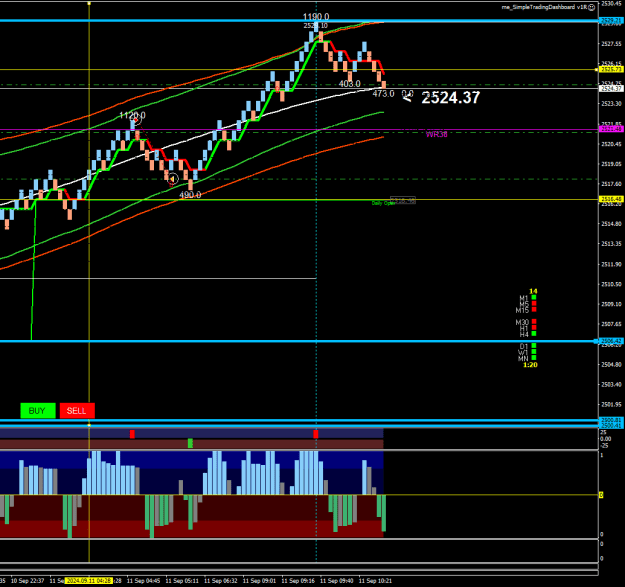Click the 2527.55 price scale label
The height and width of the screenshot is (587, 625).
[x=611, y=43]
